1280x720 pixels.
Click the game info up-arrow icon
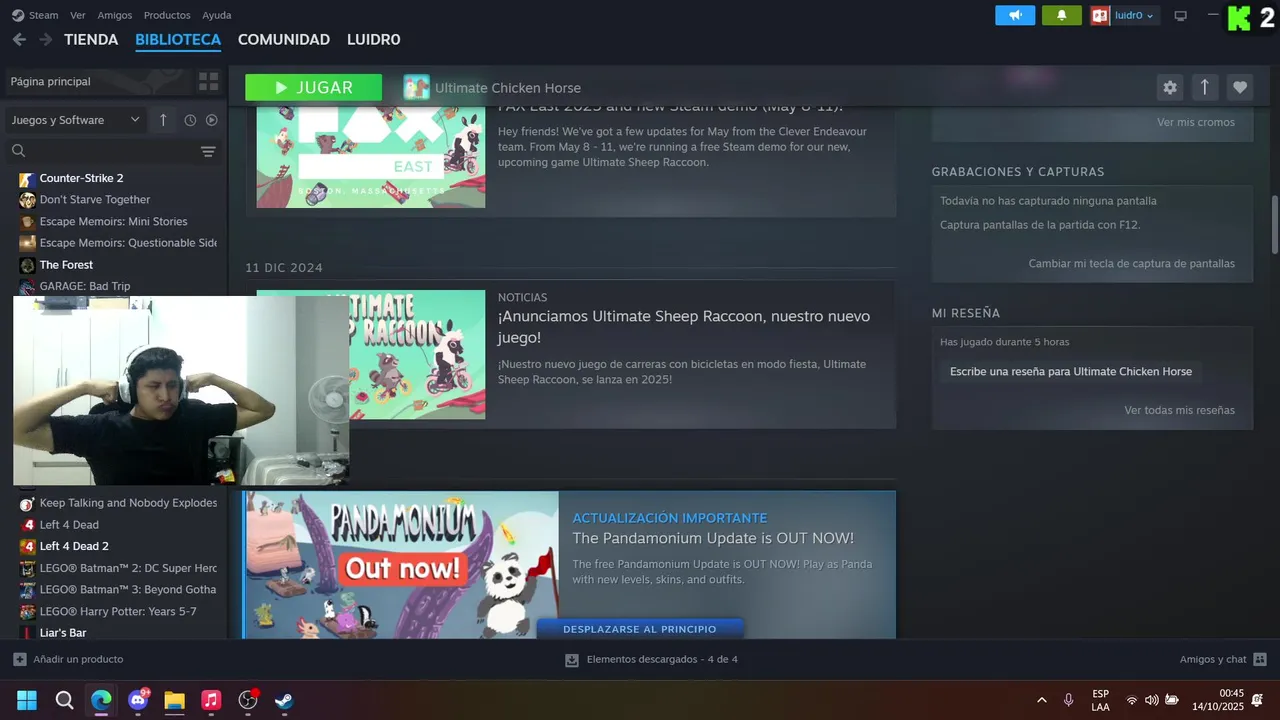(x=1204, y=87)
